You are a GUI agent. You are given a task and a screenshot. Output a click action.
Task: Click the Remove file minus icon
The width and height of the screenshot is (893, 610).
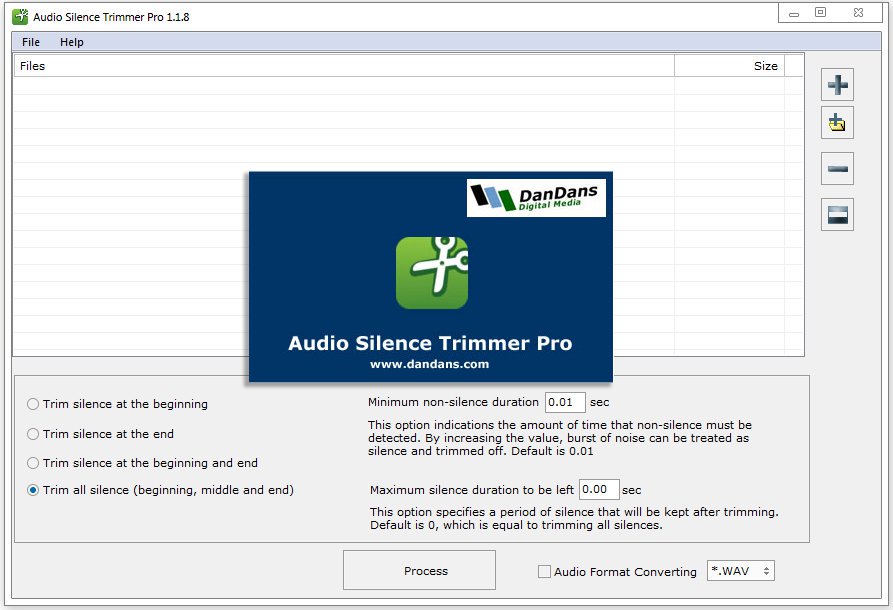pos(837,169)
